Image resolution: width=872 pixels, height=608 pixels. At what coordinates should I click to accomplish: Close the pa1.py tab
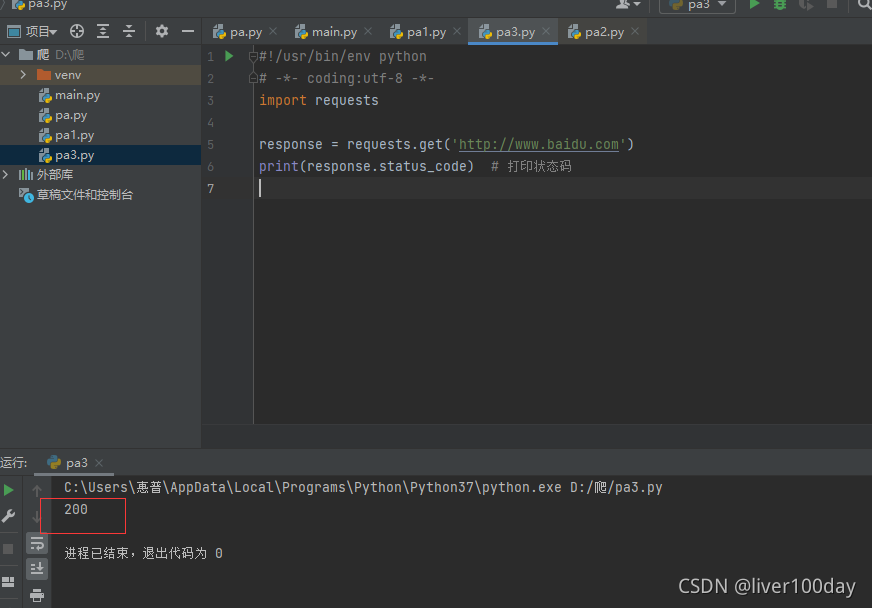pyautogui.click(x=457, y=32)
